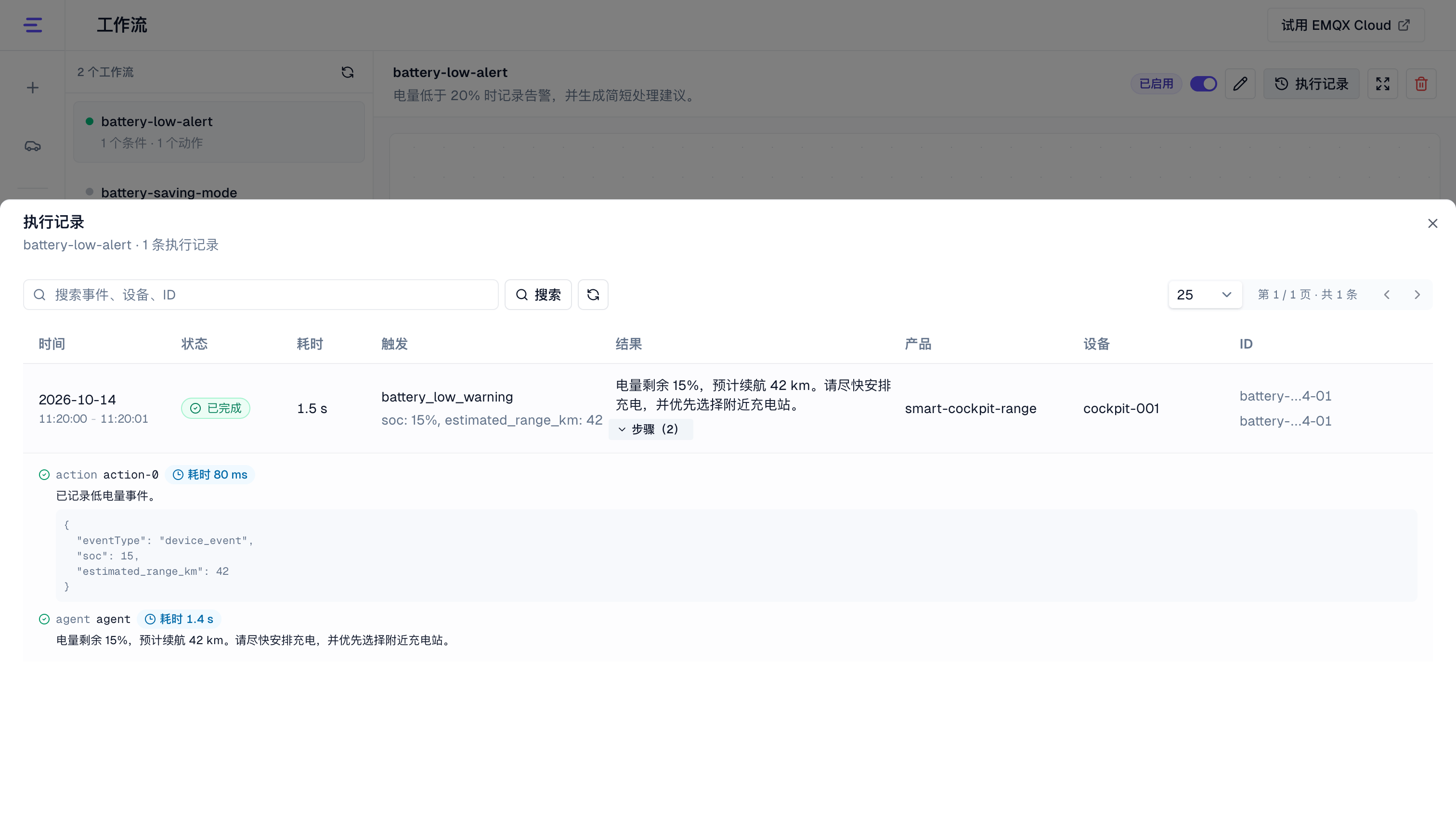The height and width of the screenshot is (830, 1456).
Task: Refresh the execution records table
Action: coord(593,295)
